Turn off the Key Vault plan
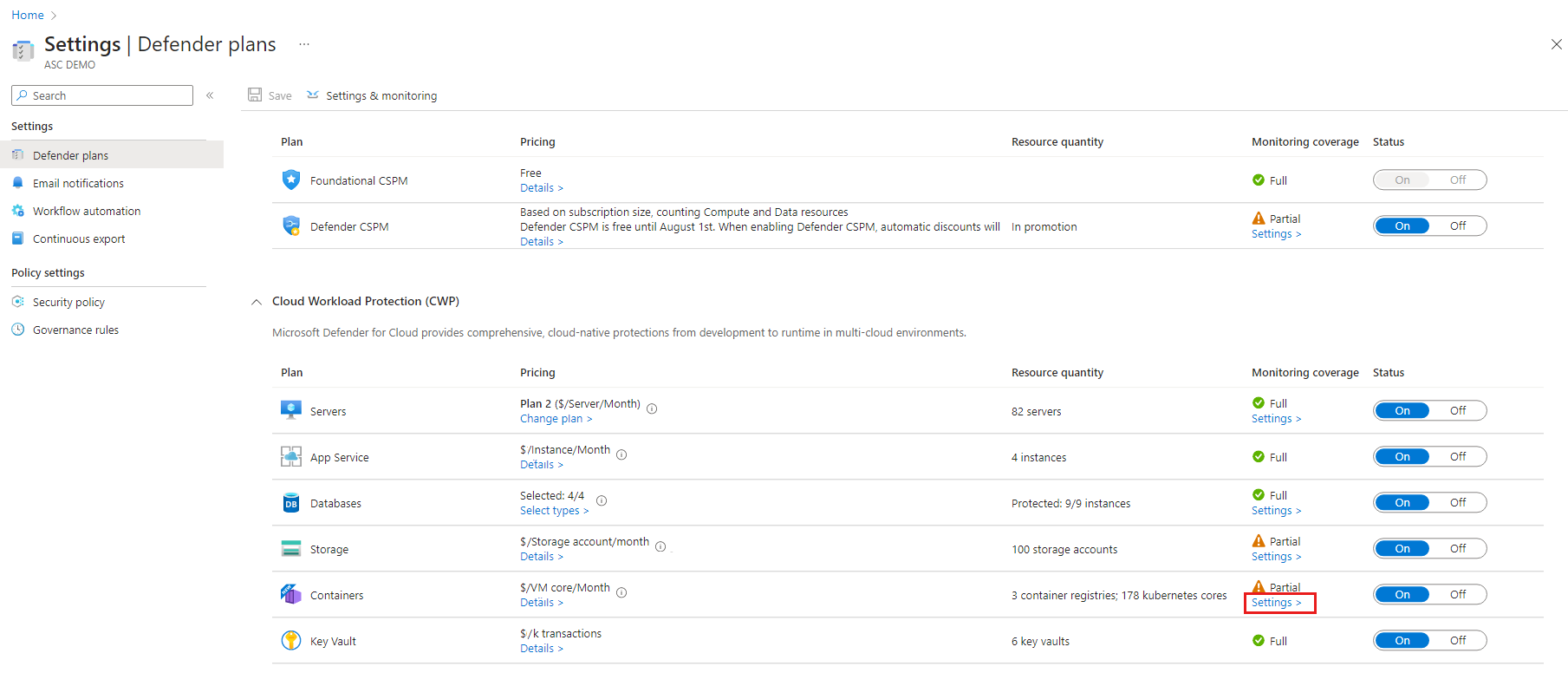The image size is (1568, 673). point(1458,640)
